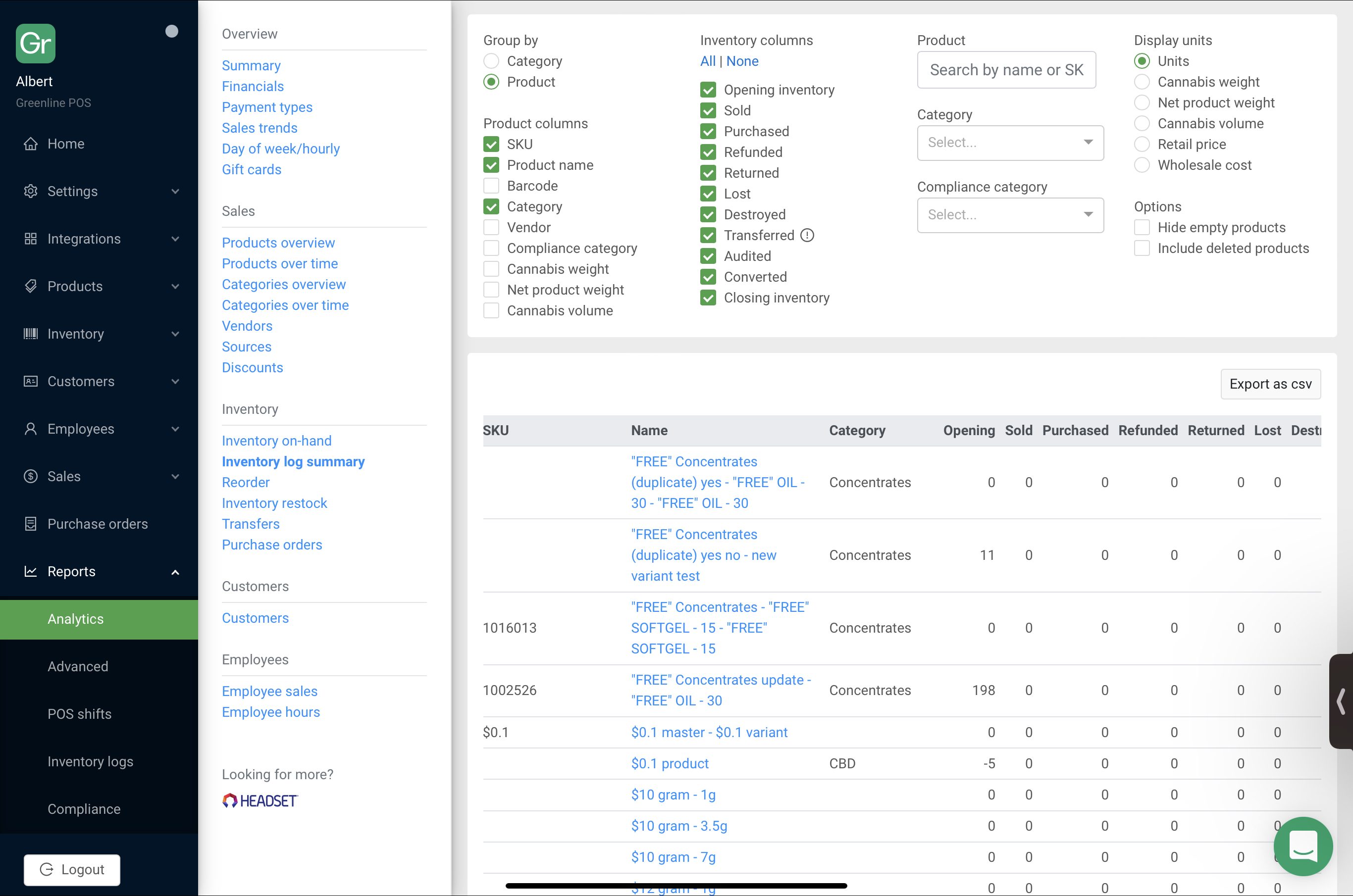Enable the Barcode product column checkbox
Viewport: 1353px width, 896px height.
point(491,186)
